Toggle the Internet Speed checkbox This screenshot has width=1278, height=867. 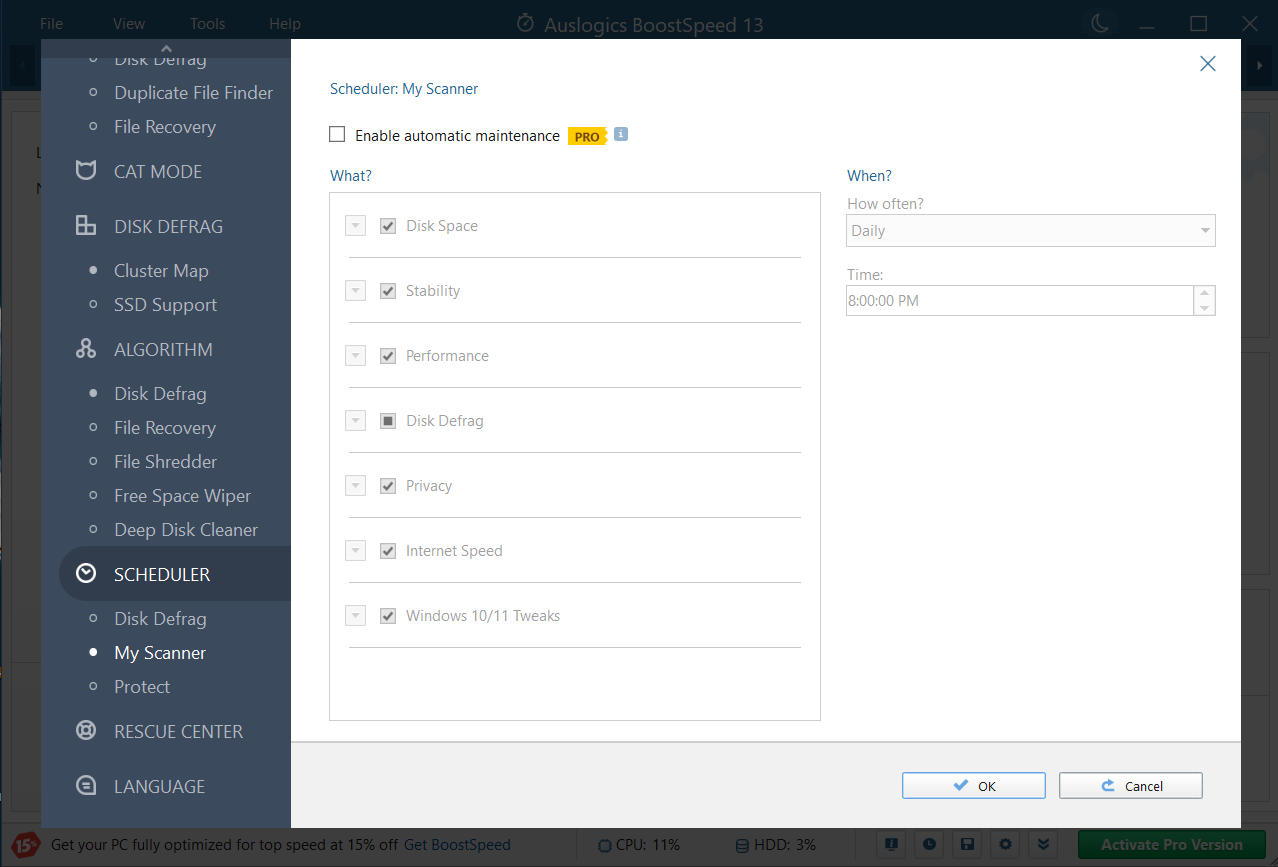point(388,551)
